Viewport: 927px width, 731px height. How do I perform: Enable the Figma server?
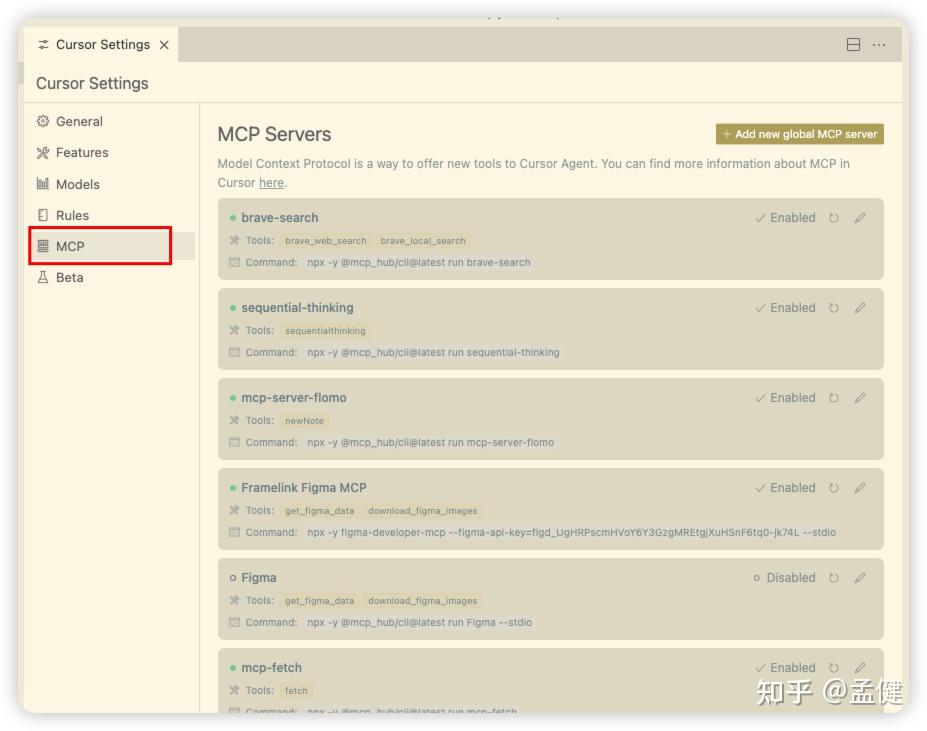click(x=785, y=577)
